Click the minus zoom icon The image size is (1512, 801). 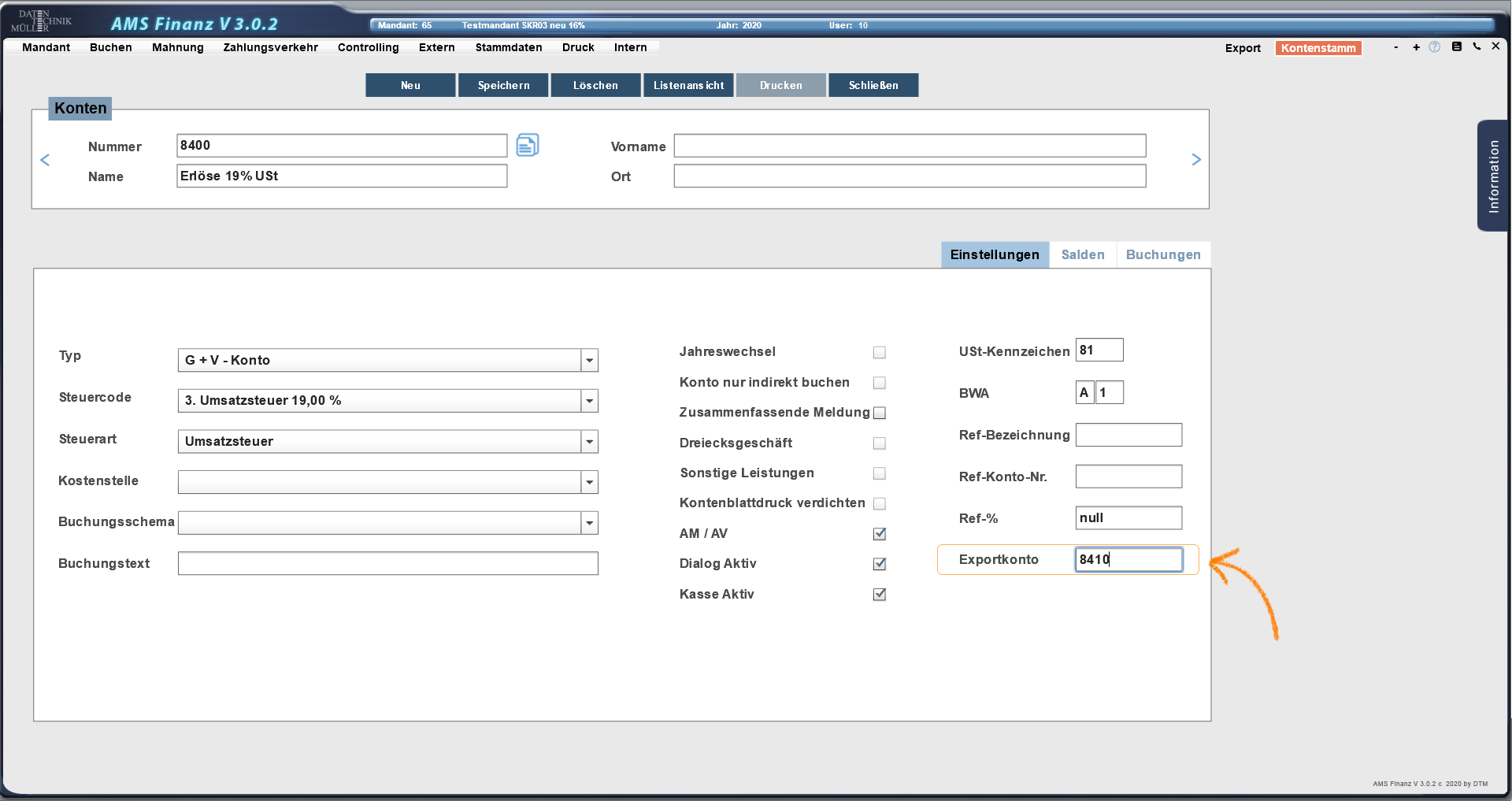pos(1395,47)
